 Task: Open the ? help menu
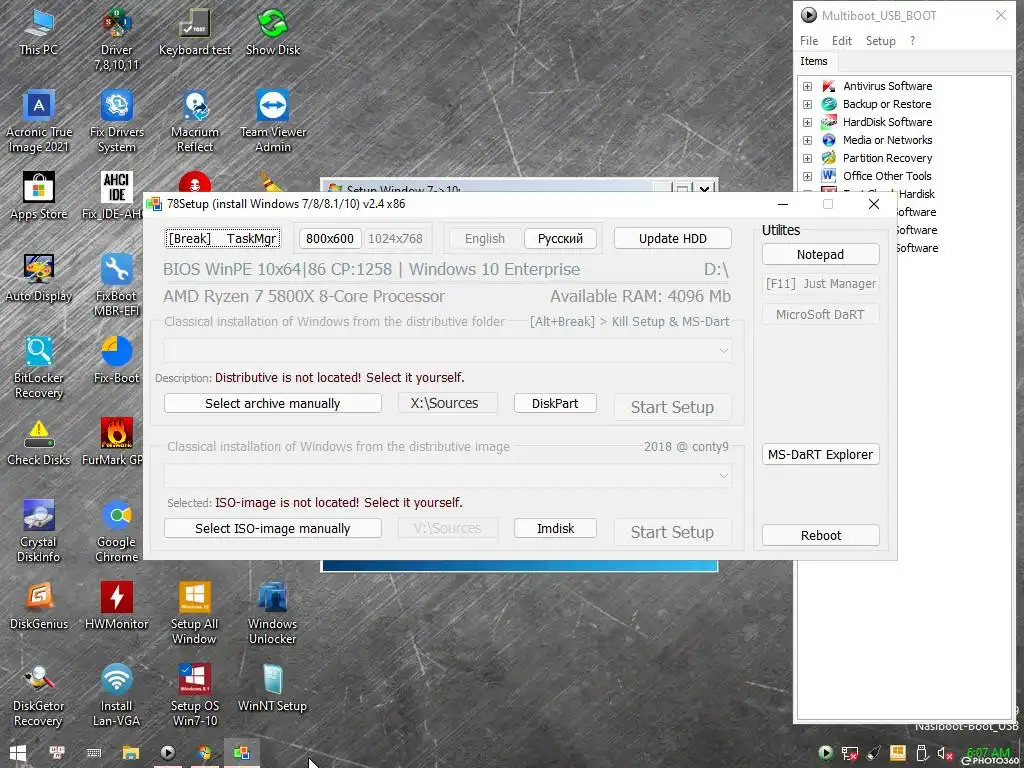pyautogui.click(x=912, y=40)
